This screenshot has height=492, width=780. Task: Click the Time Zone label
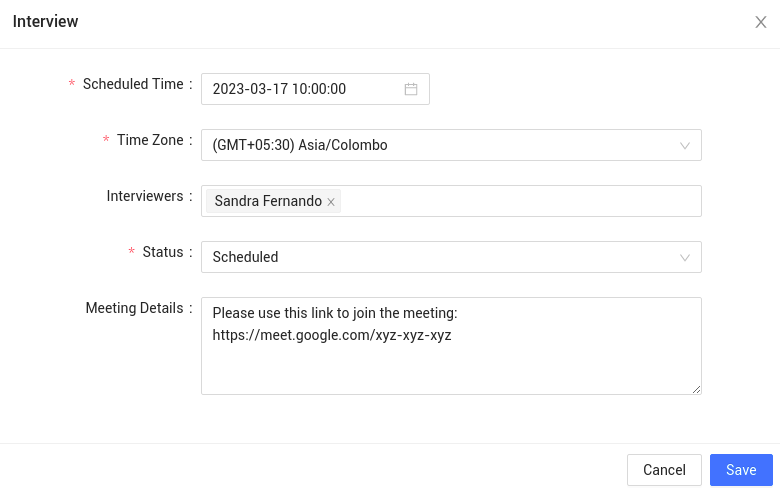click(x=150, y=140)
